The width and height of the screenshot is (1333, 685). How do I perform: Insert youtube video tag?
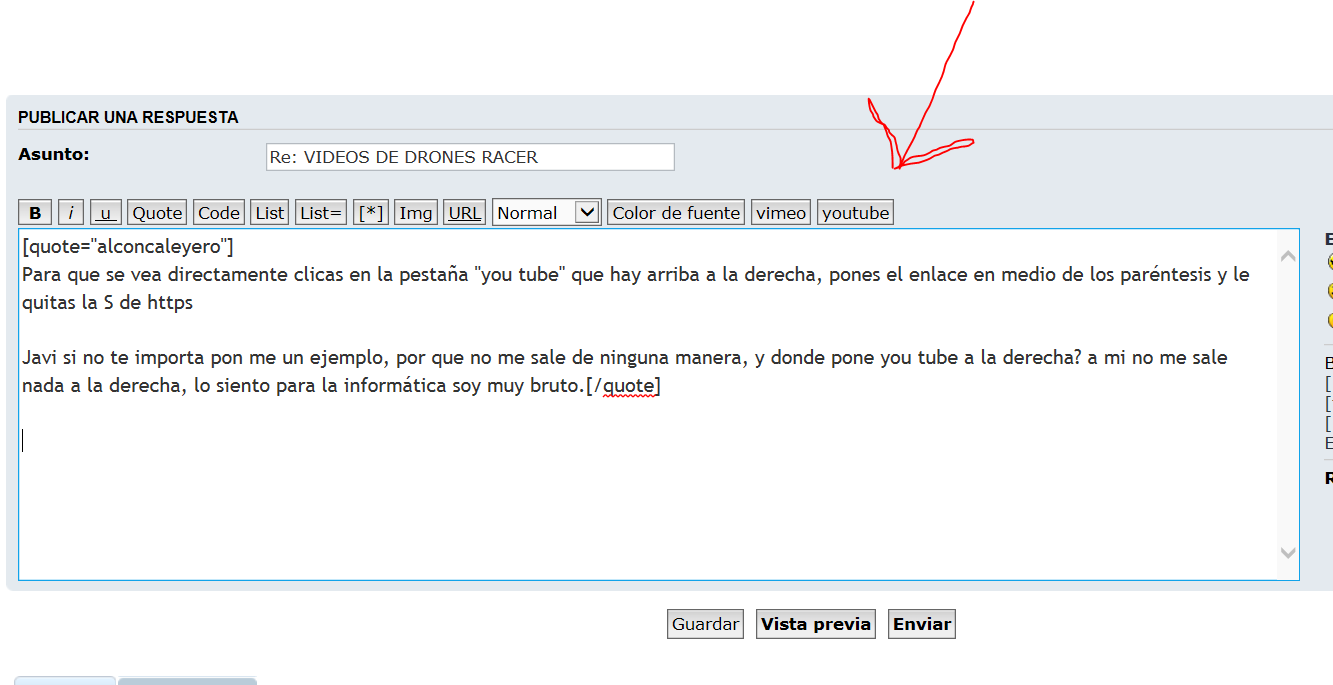click(x=855, y=213)
